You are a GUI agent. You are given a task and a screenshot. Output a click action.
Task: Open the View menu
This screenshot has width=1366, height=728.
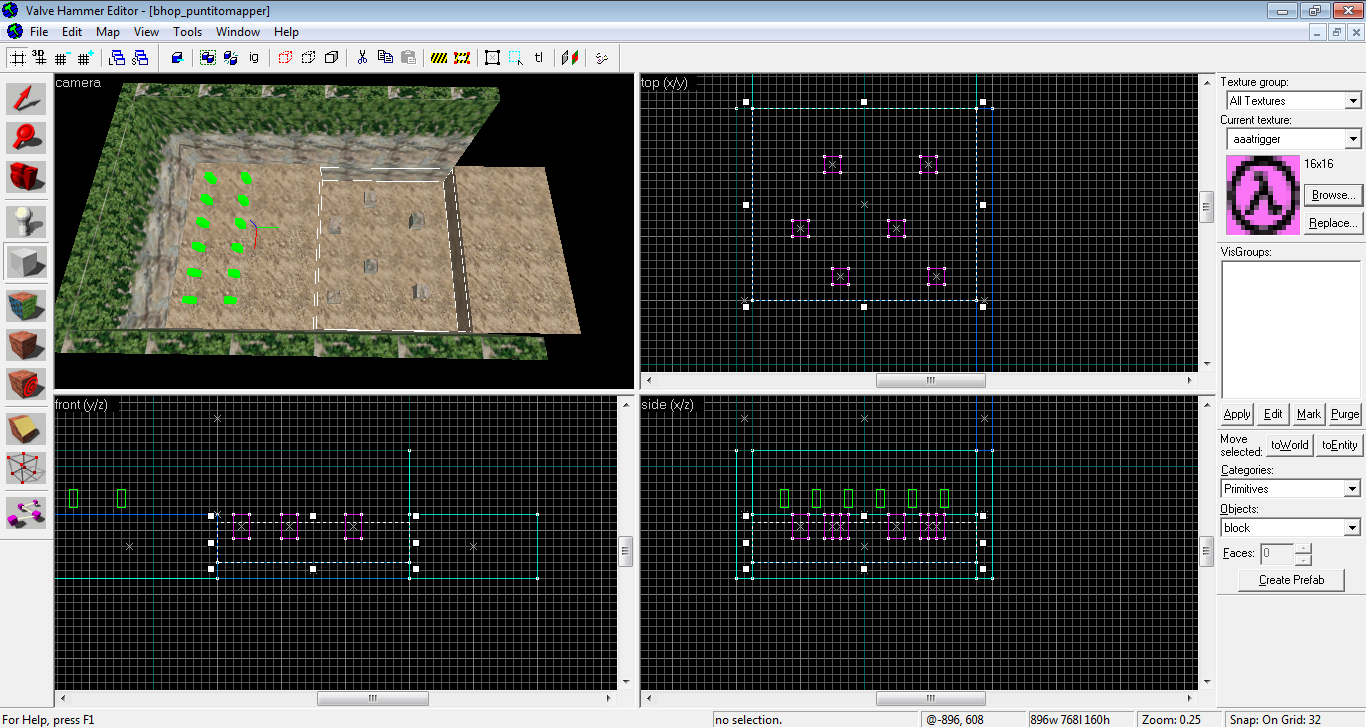146,32
